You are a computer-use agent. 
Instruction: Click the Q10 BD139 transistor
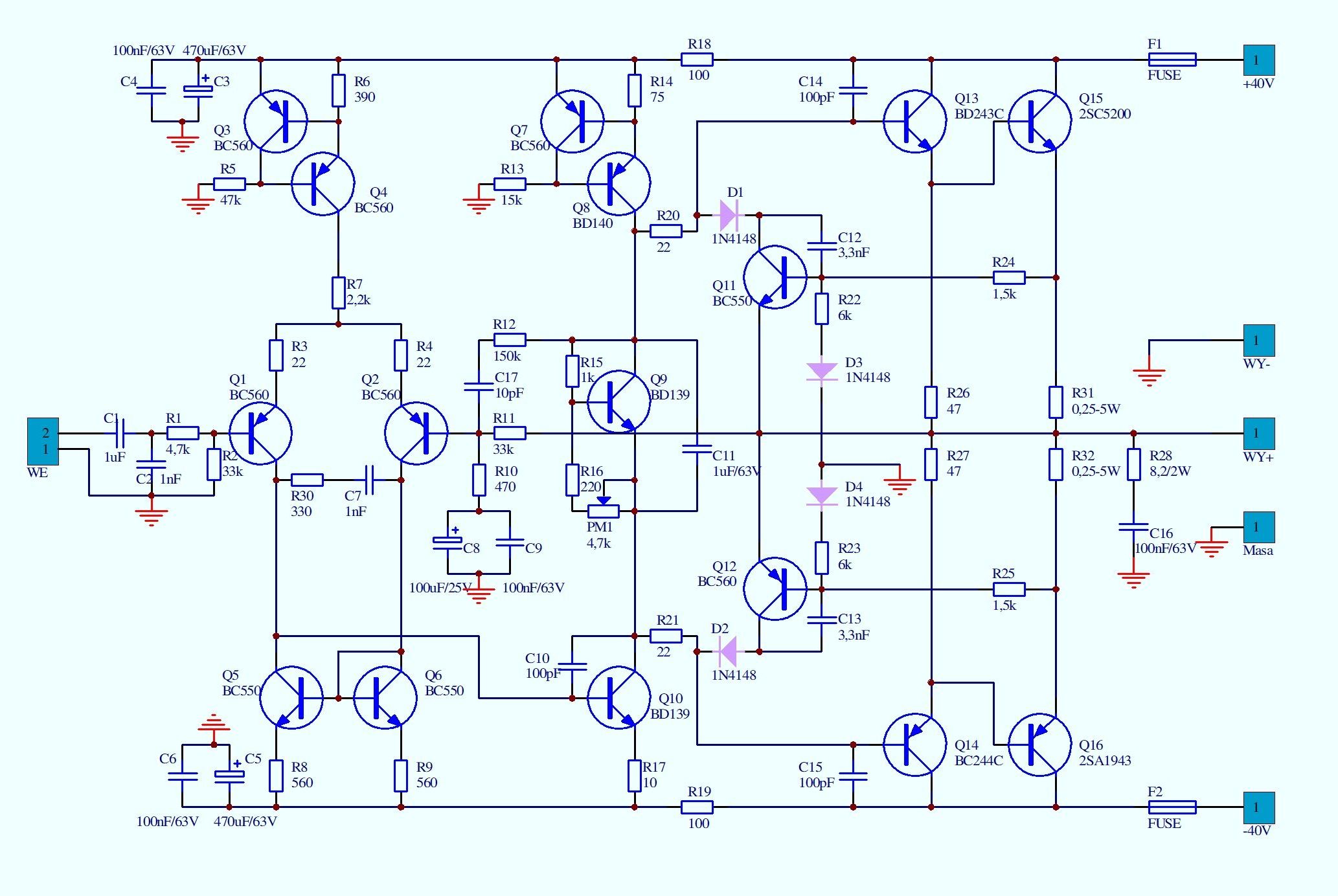point(618,698)
